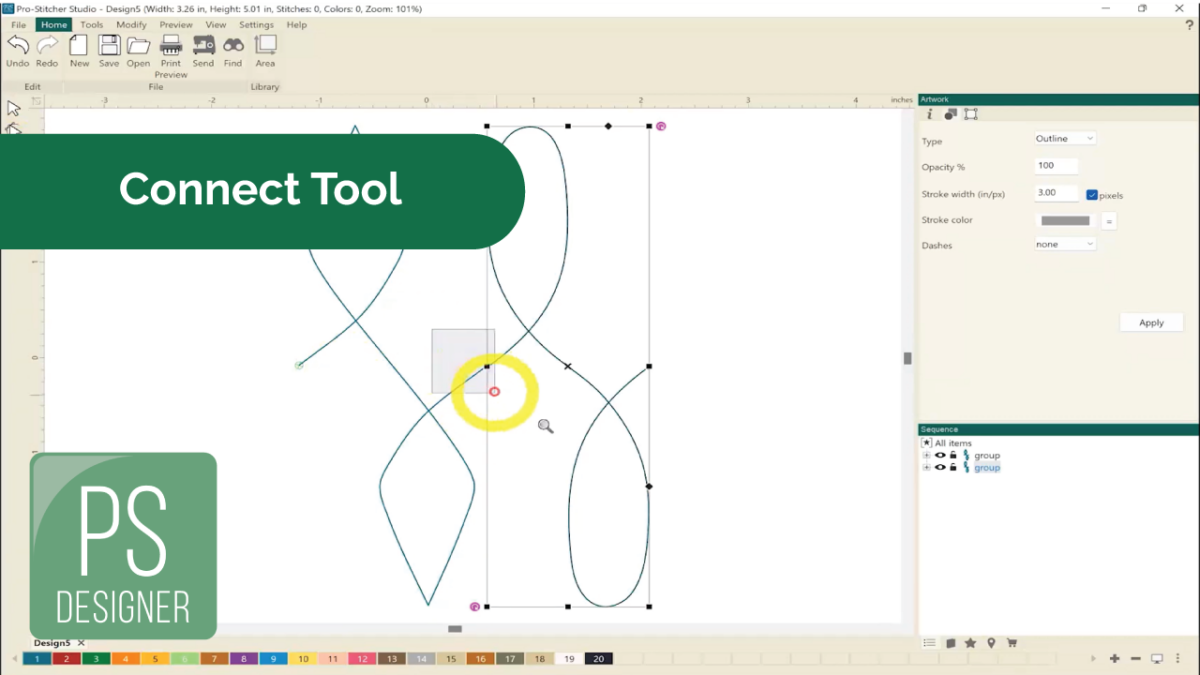Viewport: 1200px width, 675px height.
Task: Toggle the pixels checkbox for stroke width
Action: 1091,195
